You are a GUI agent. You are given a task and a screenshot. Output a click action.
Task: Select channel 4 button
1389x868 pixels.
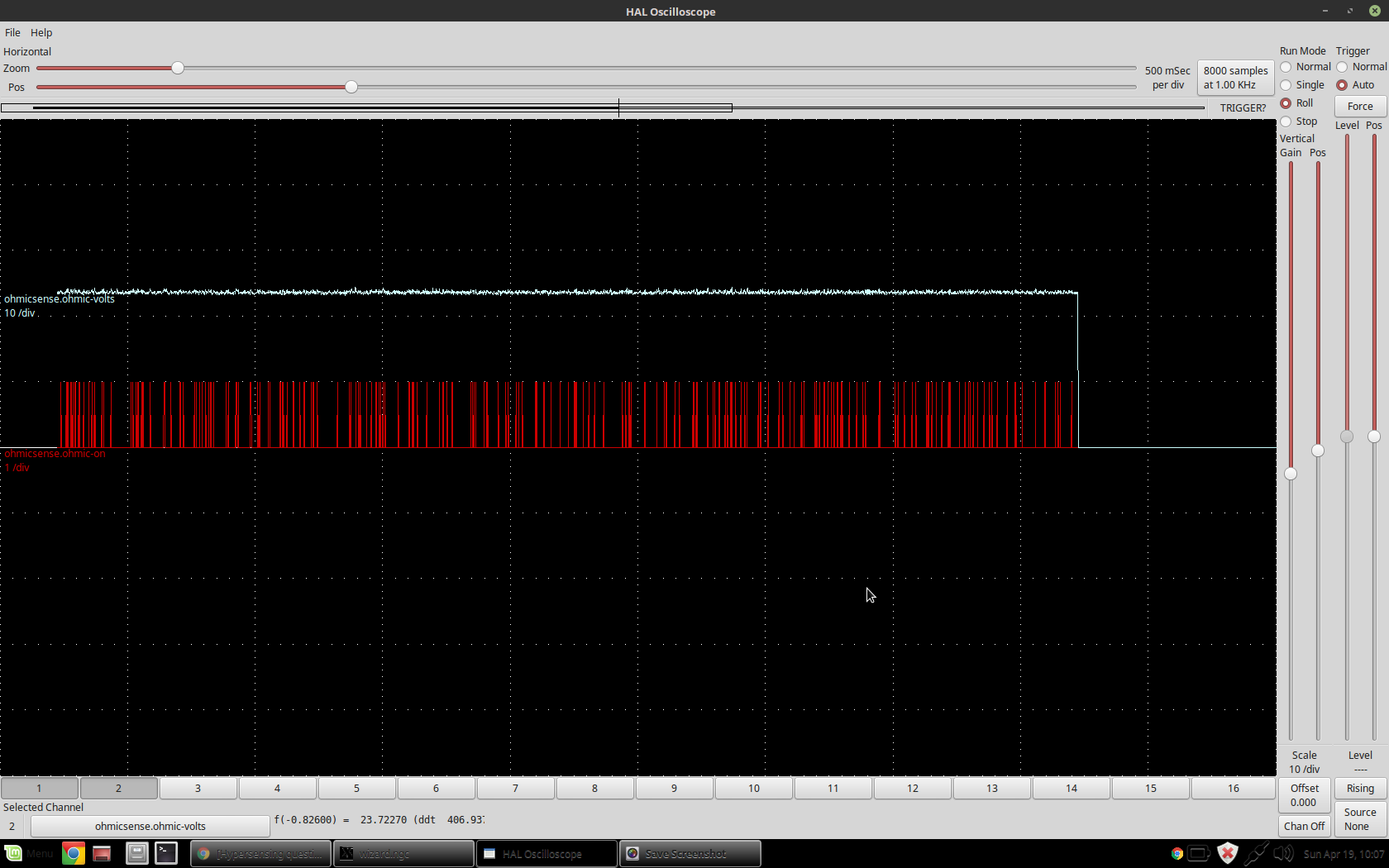click(277, 788)
